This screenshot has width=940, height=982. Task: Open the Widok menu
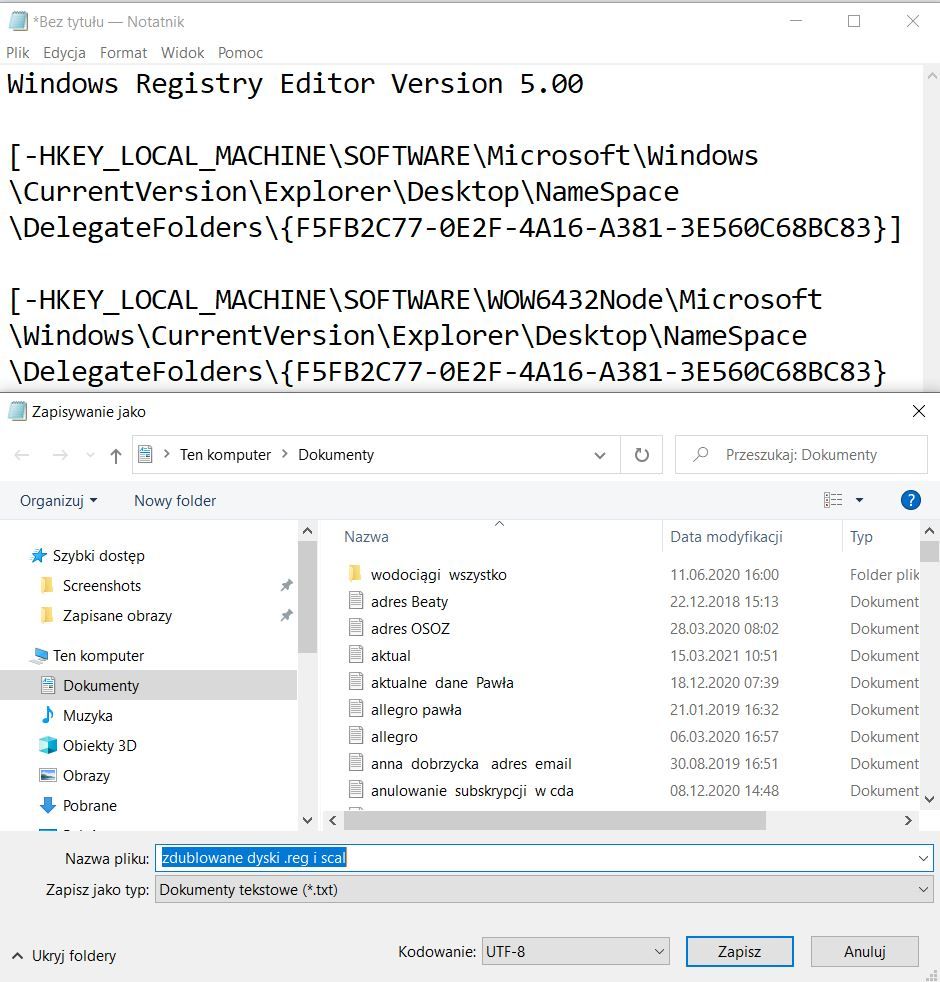click(x=182, y=52)
